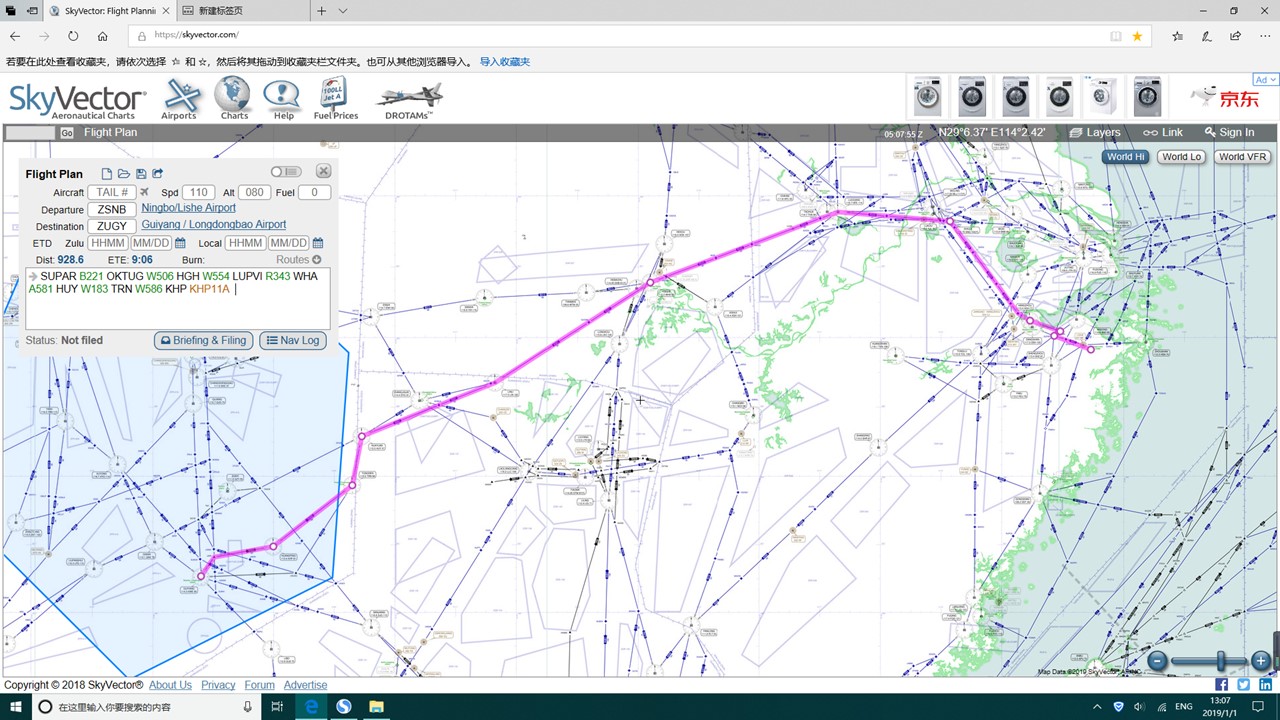Open the Zulu date calendar icon
Viewport: 1280px width, 720px height.
[x=180, y=243]
